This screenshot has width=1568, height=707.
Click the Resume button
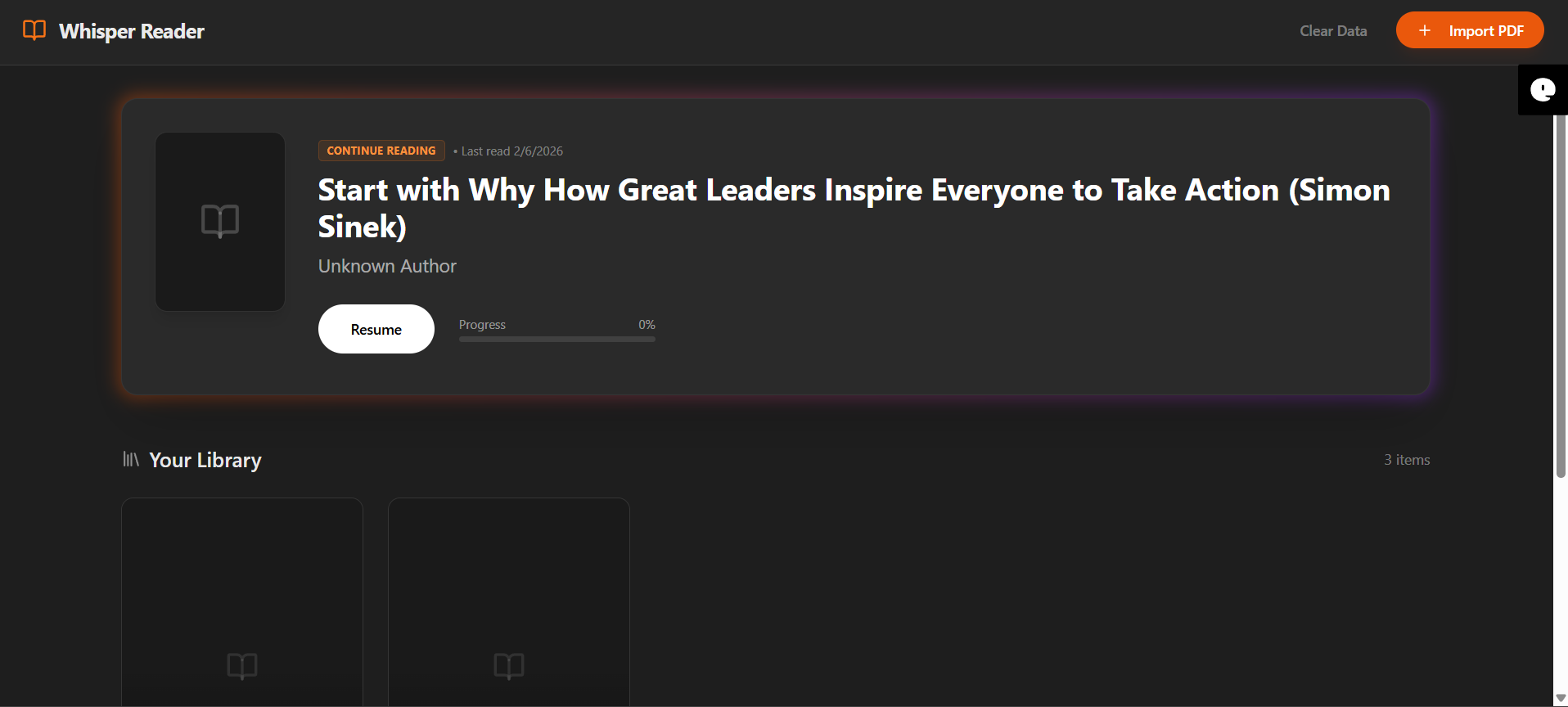[376, 329]
